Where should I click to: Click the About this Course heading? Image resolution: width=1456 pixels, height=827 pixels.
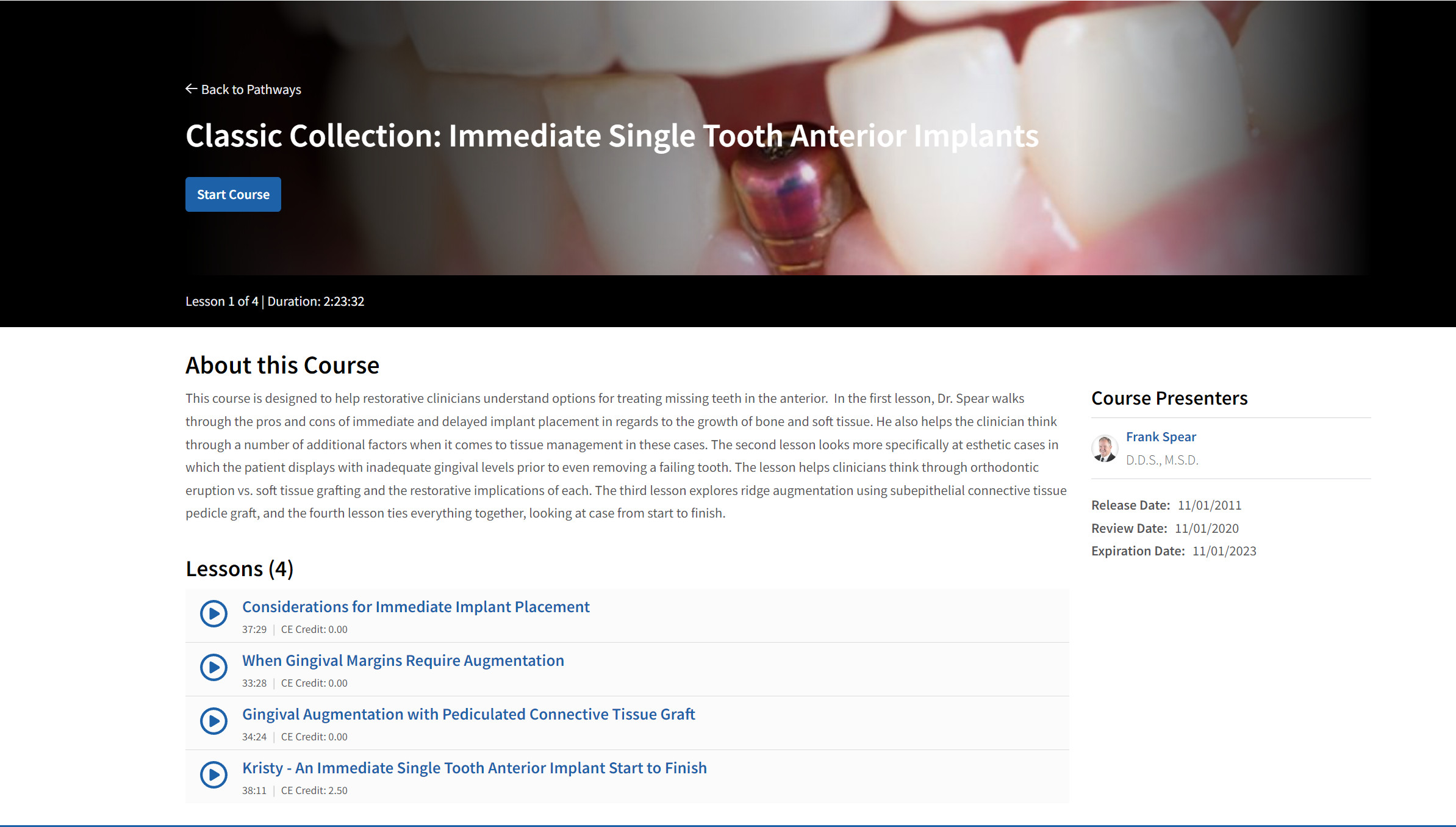click(282, 366)
